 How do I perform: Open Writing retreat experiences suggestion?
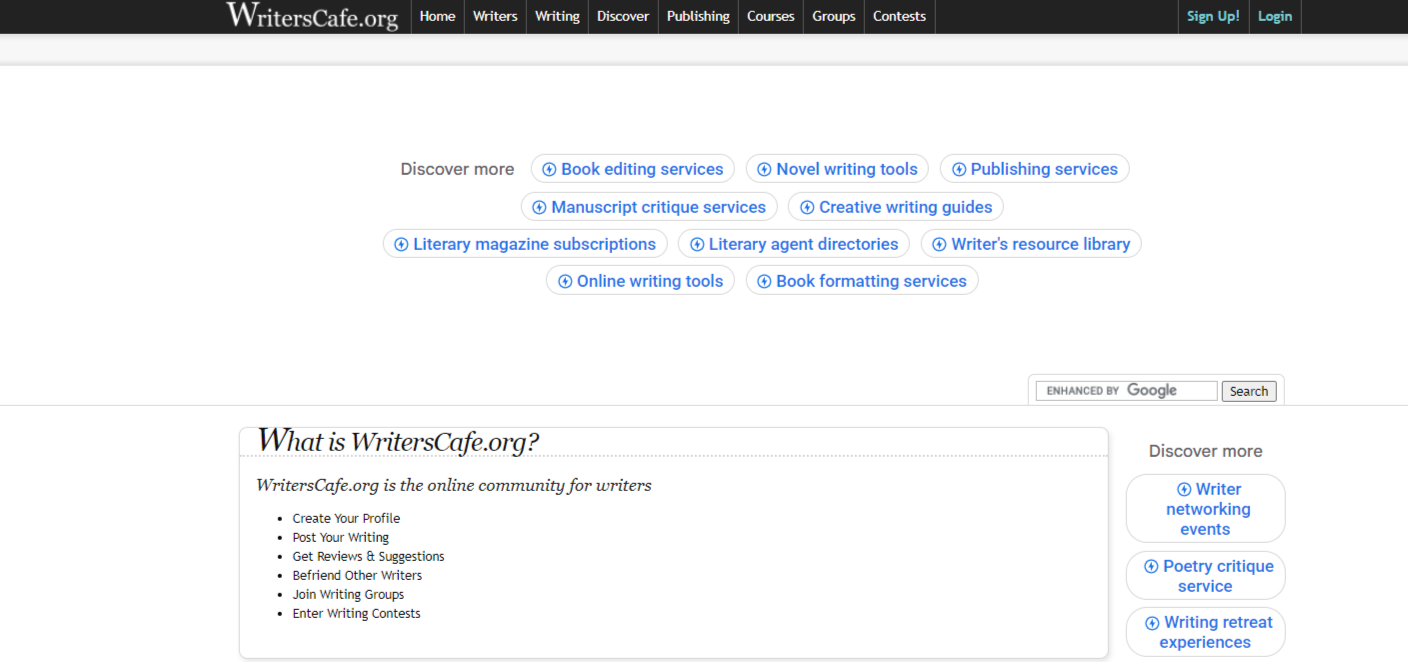pos(1206,632)
